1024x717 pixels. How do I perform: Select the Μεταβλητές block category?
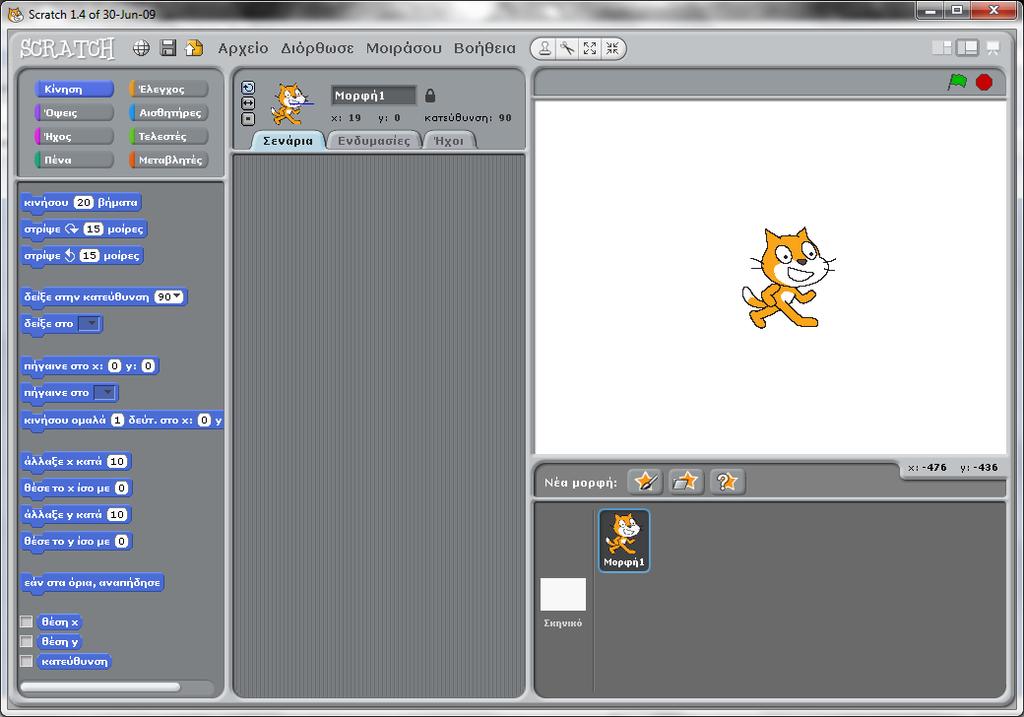168,159
